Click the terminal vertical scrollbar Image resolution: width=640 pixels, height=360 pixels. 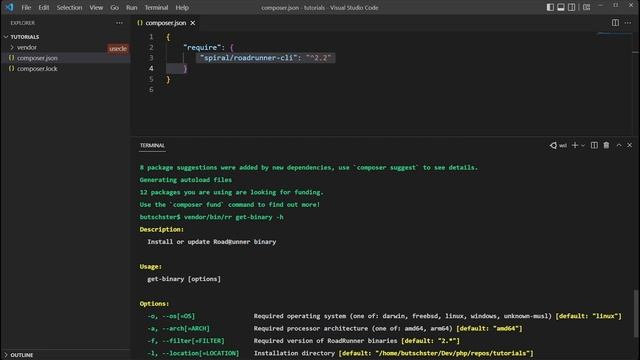pos(636,313)
